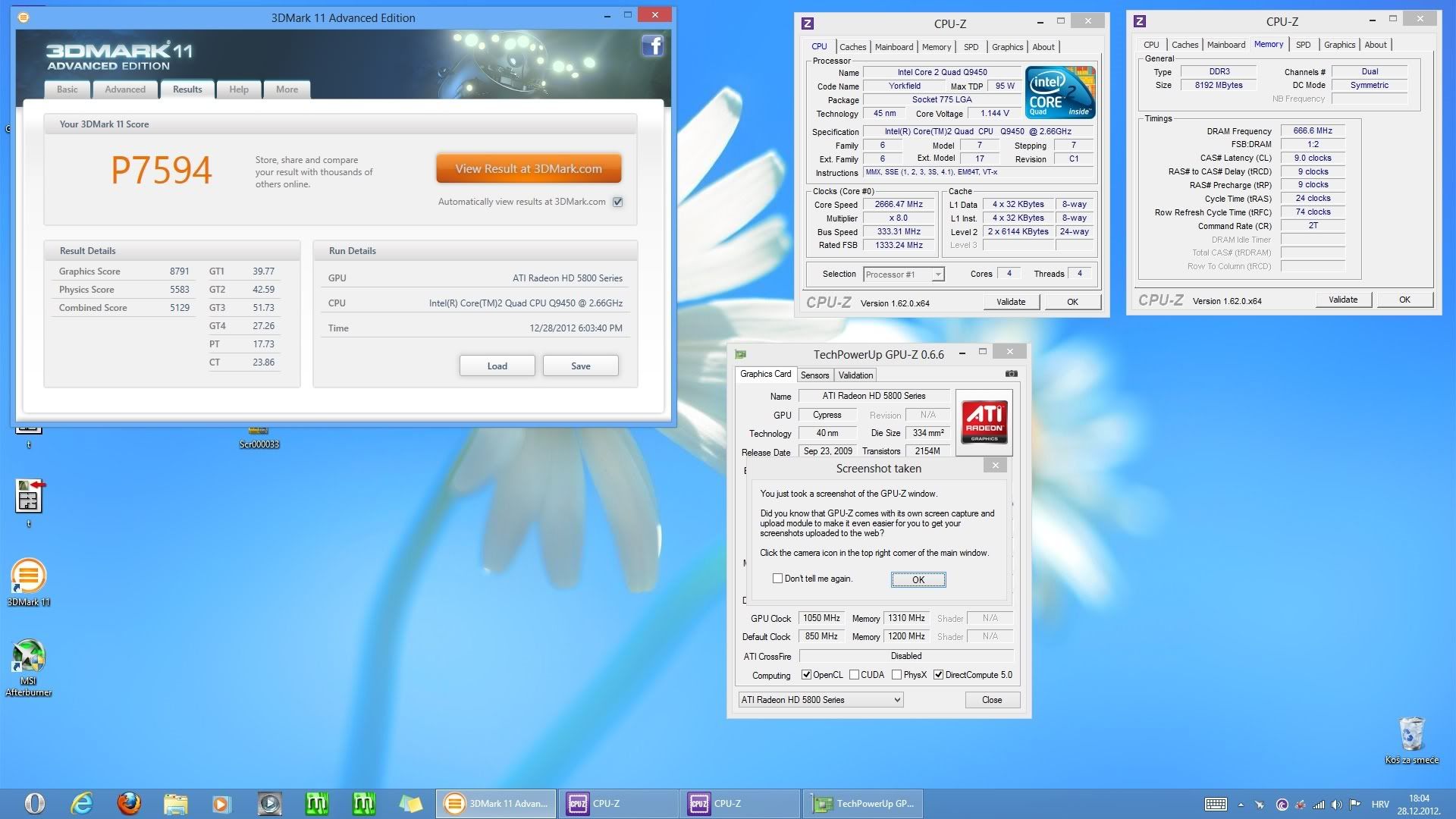1456x819 pixels.
Task: Open Action Center flag tray icon
Action: click(1354, 804)
